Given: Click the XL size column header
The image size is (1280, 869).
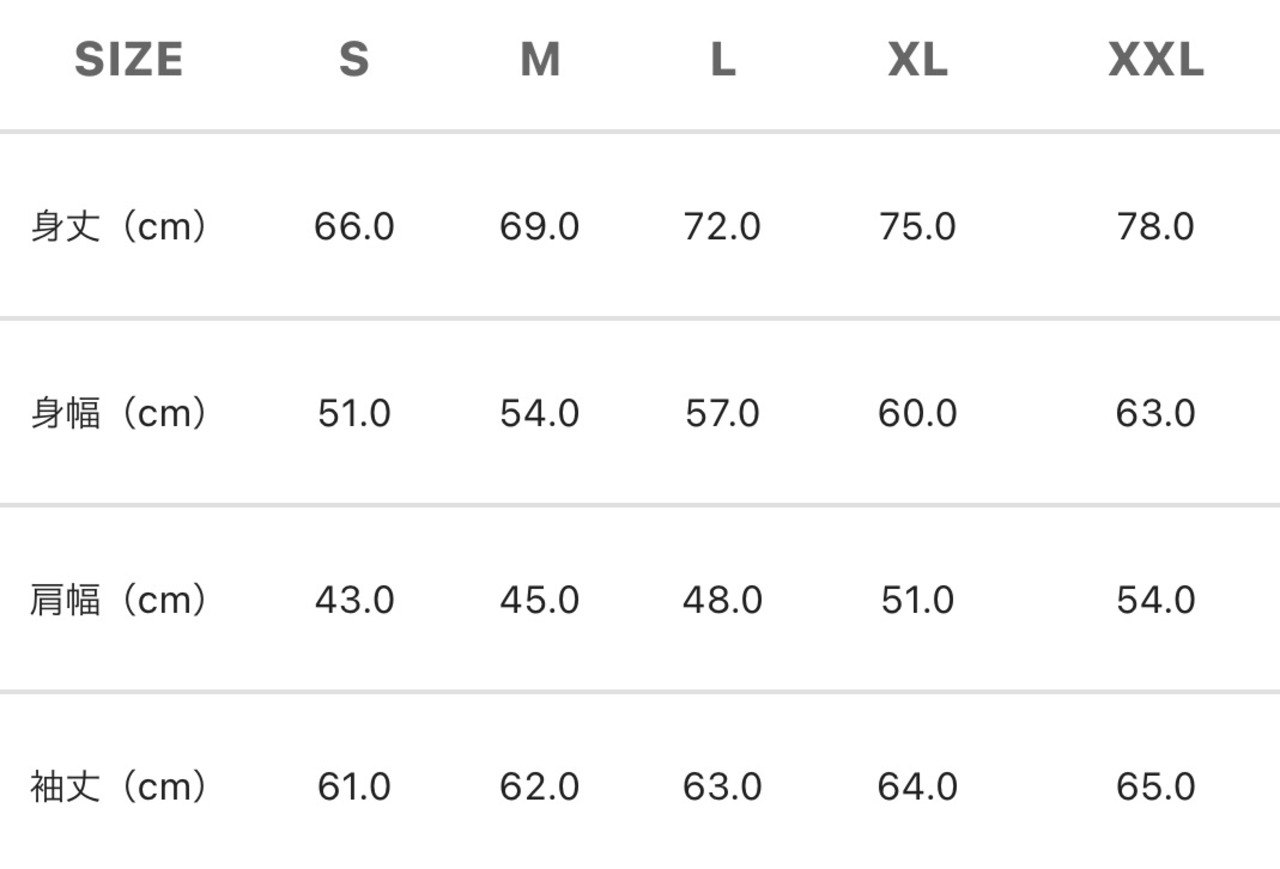Looking at the screenshot, I should click(x=918, y=60).
